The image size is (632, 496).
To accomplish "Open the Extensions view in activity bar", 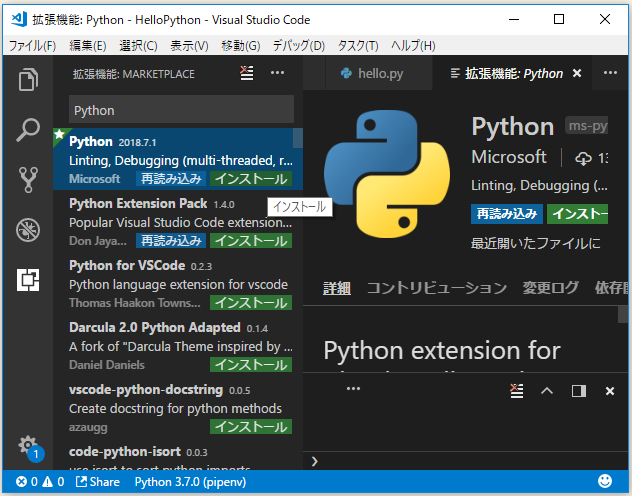I will 28,280.
